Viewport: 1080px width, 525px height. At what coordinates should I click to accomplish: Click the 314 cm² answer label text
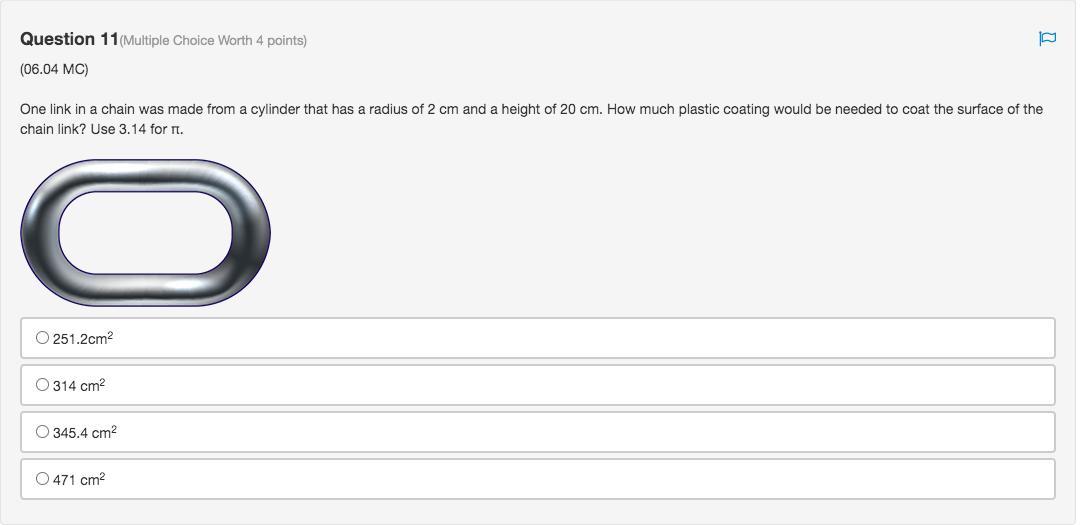coord(79,386)
